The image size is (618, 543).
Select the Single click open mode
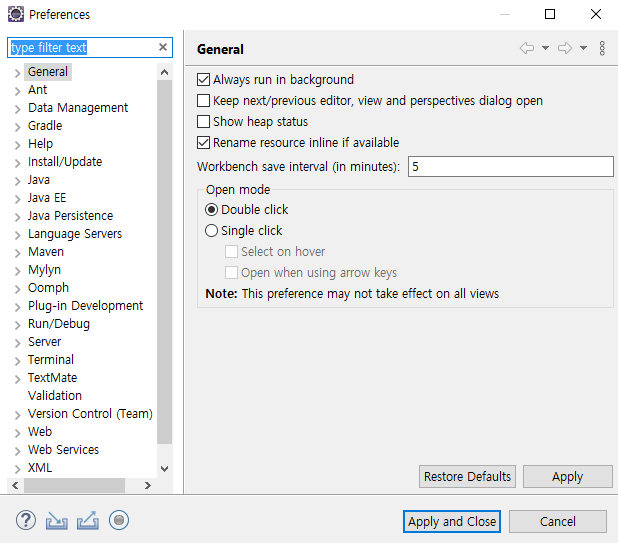pyautogui.click(x=211, y=231)
